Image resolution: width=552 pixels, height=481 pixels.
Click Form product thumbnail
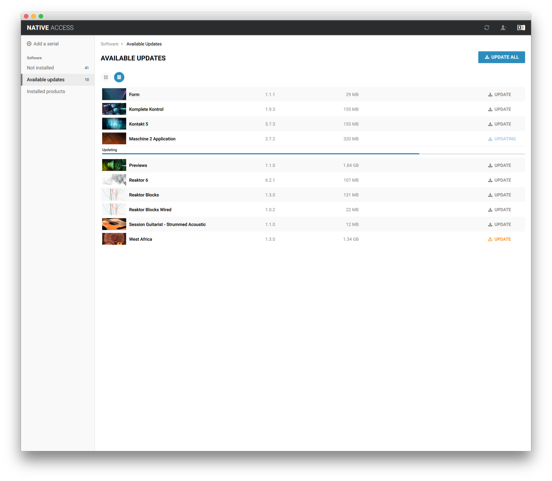pyautogui.click(x=114, y=94)
